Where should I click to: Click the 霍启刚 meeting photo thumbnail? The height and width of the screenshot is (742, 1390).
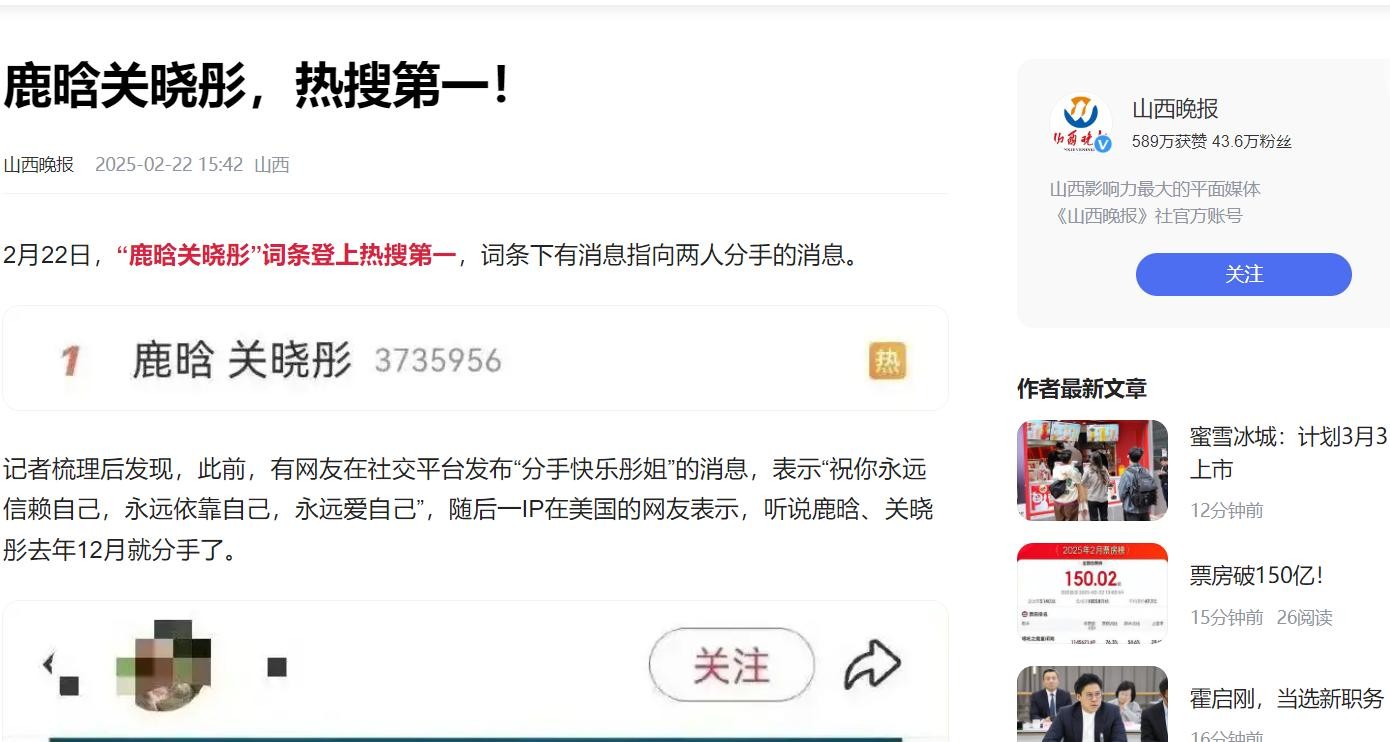click(x=1092, y=704)
